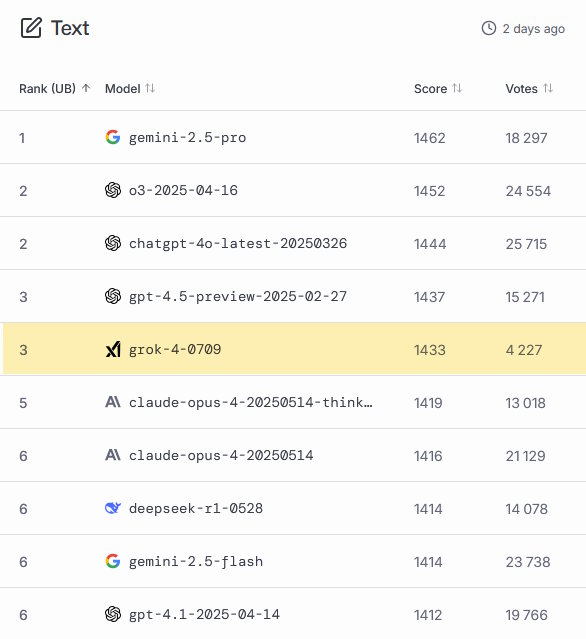Click rank 3 in the grok-4-0709 row
The image size is (586, 639).
point(23,350)
